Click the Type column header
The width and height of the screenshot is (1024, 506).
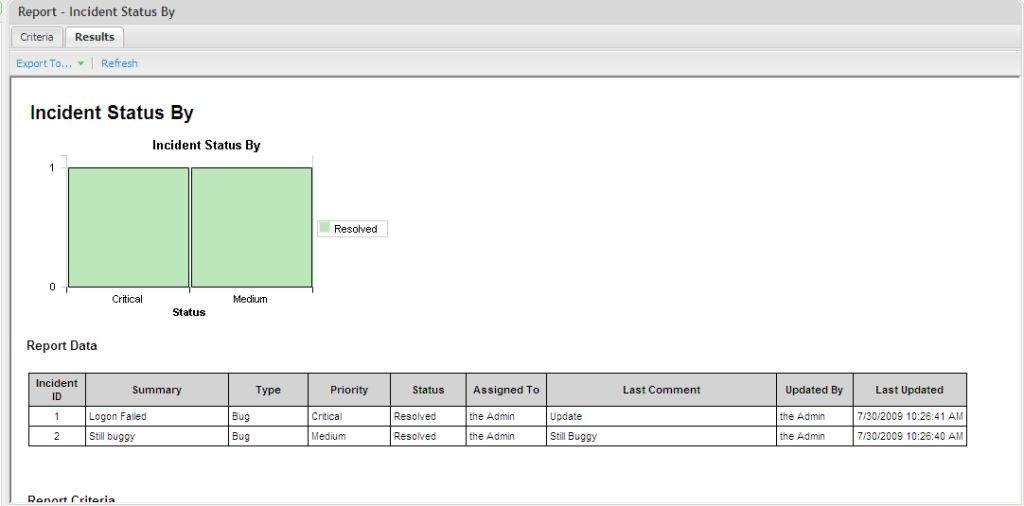pyautogui.click(x=268, y=390)
